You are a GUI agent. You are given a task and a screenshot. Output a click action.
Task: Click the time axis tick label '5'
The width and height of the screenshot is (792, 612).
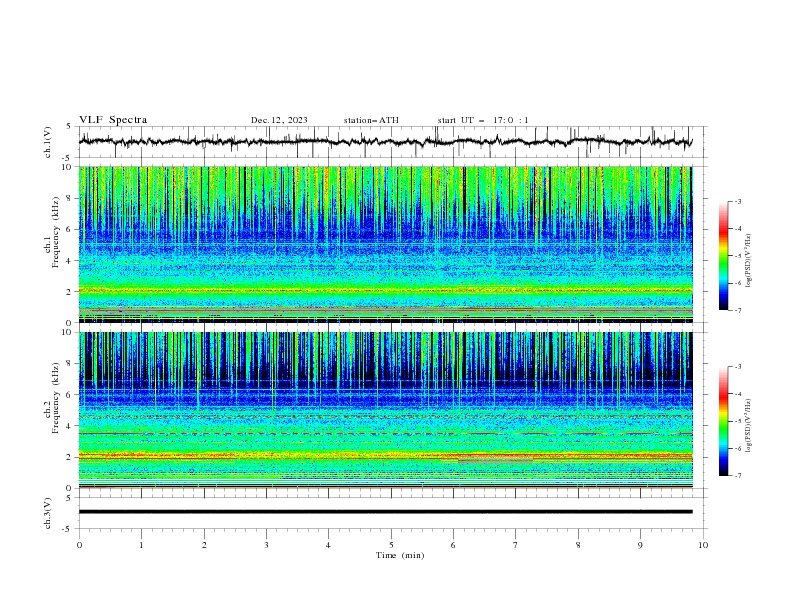(391, 545)
